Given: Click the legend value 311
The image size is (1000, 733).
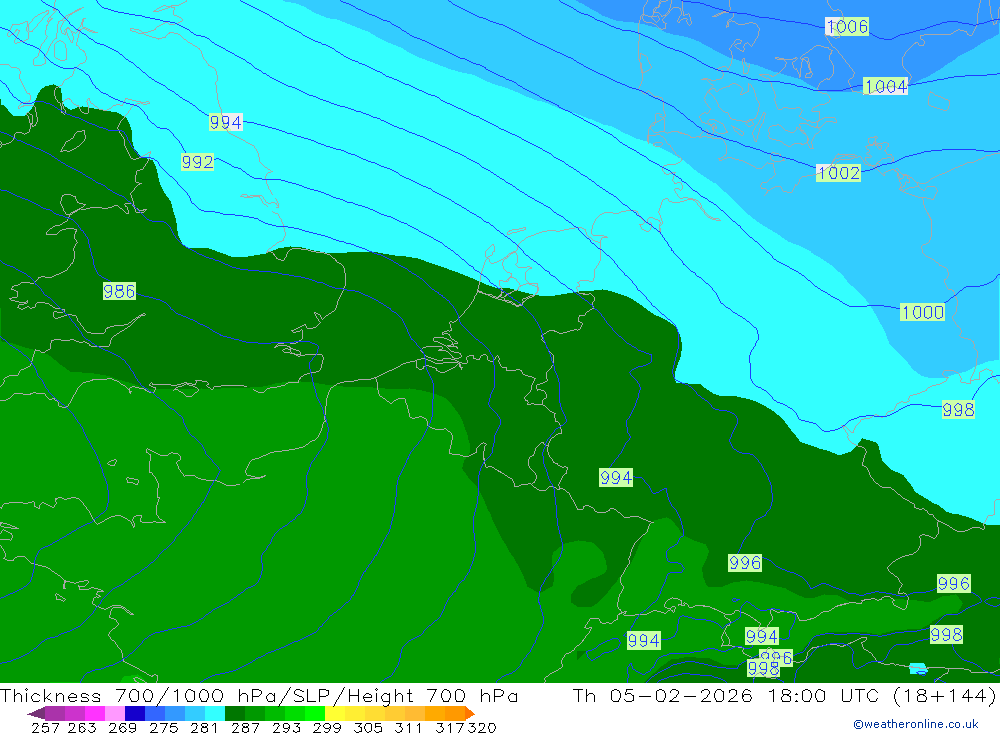Looking at the screenshot, I should click(x=408, y=727).
